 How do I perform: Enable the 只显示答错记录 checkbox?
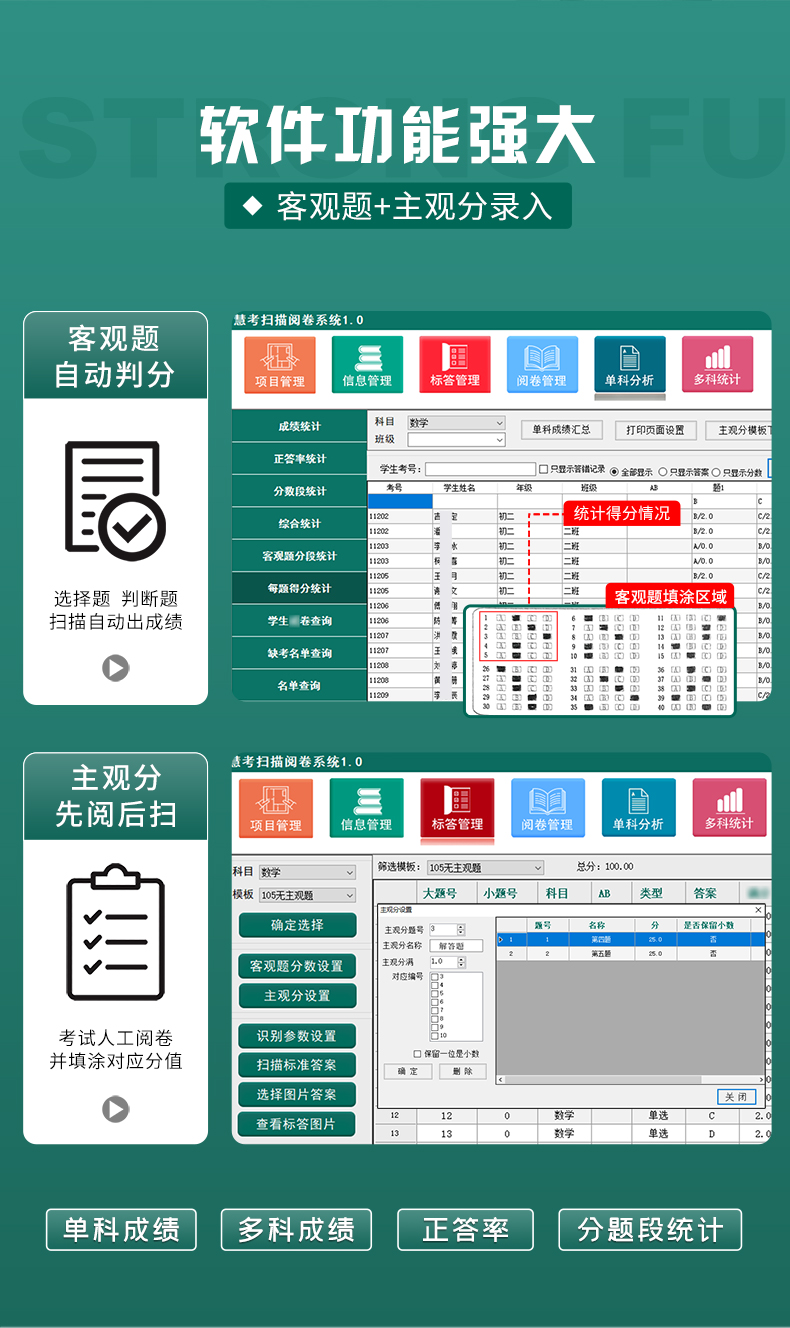[544, 469]
